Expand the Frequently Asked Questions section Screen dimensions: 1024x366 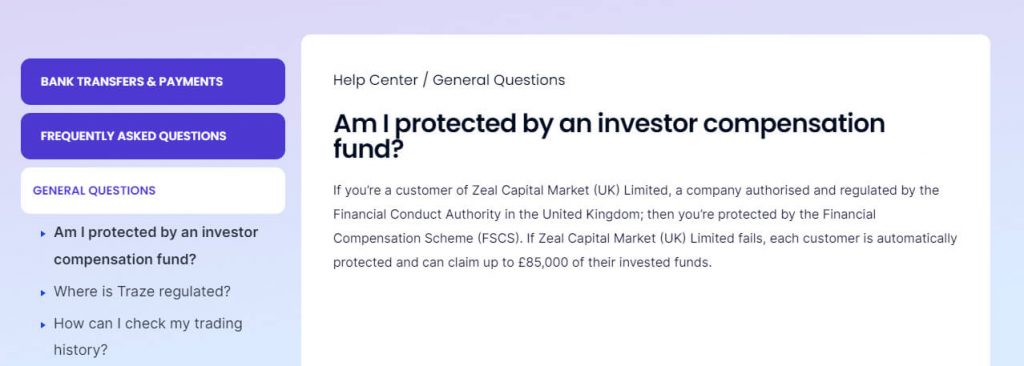pyautogui.click(x=153, y=136)
